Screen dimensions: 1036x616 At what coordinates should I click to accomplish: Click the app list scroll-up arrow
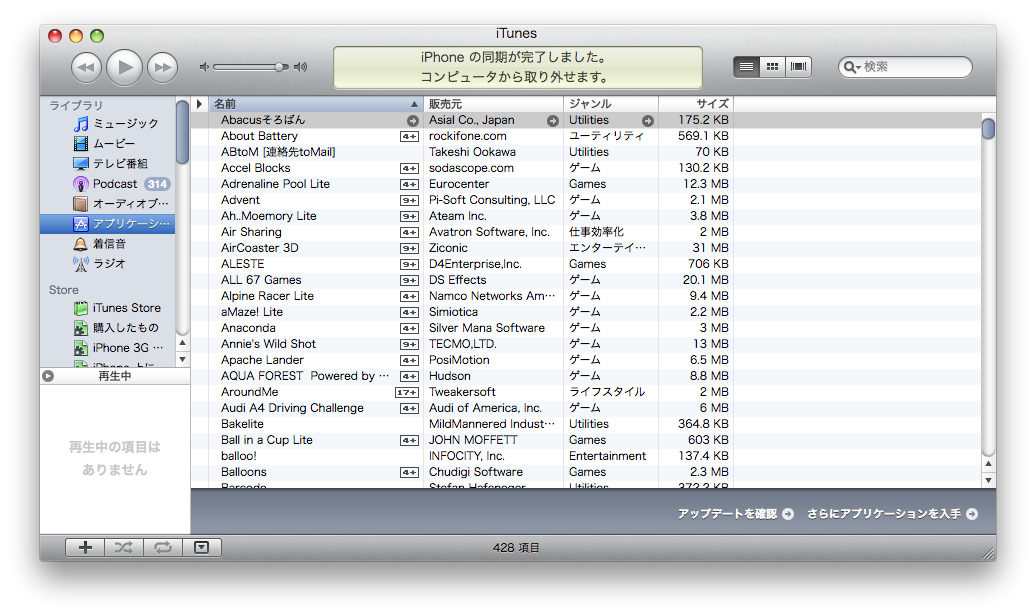[988, 464]
